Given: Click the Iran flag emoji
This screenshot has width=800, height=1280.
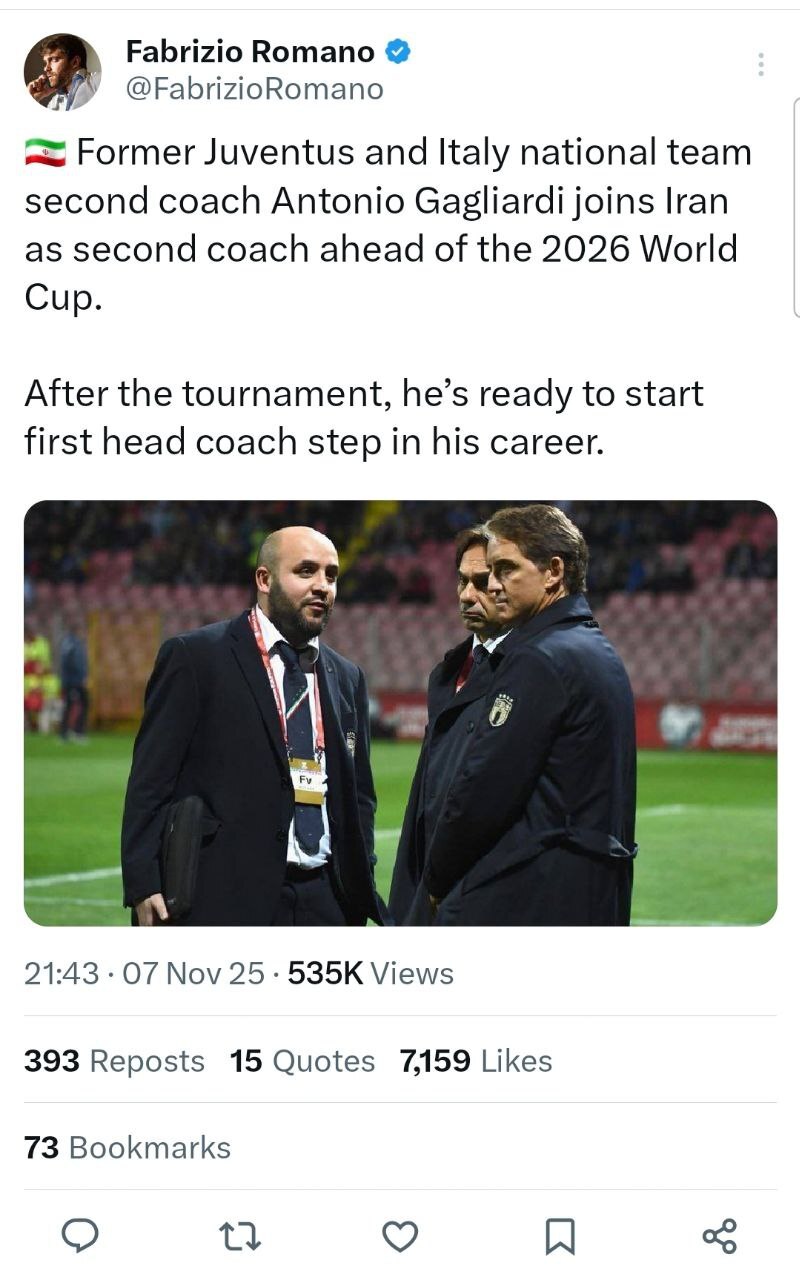Looking at the screenshot, I should pyautogui.click(x=45, y=154).
